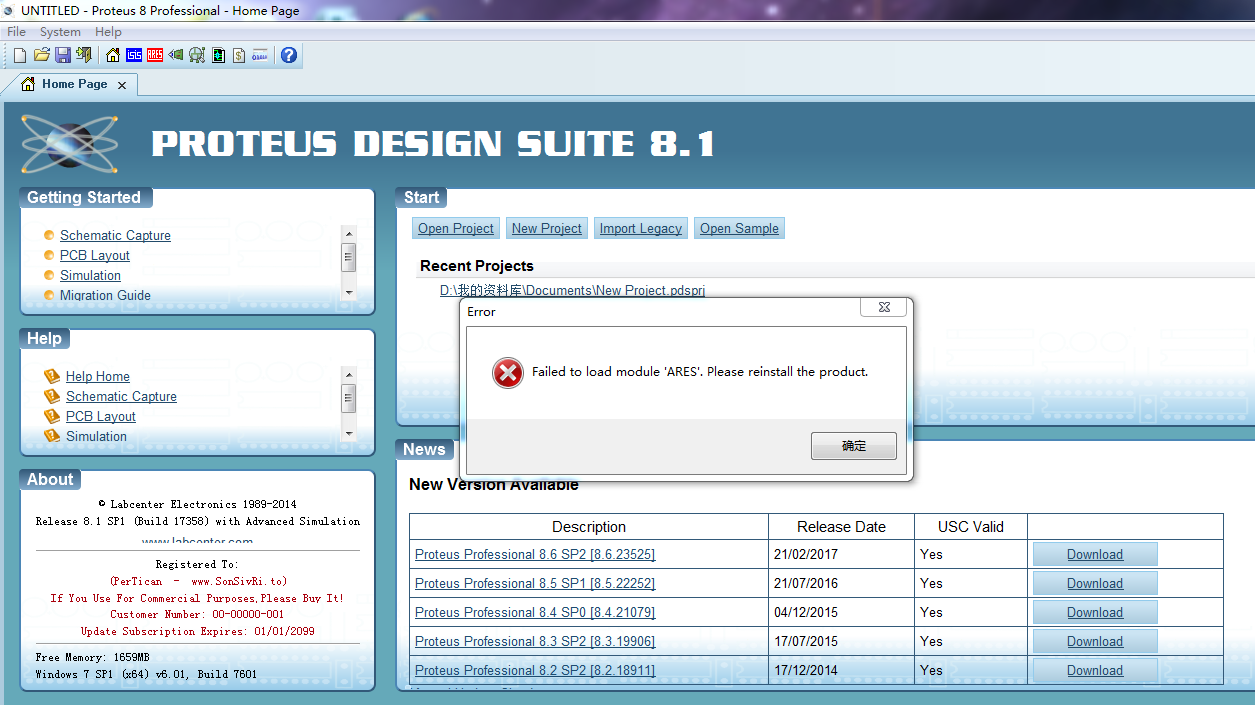Open Schematic Capture in Help panel
1255x705 pixels.
pos(121,396)
